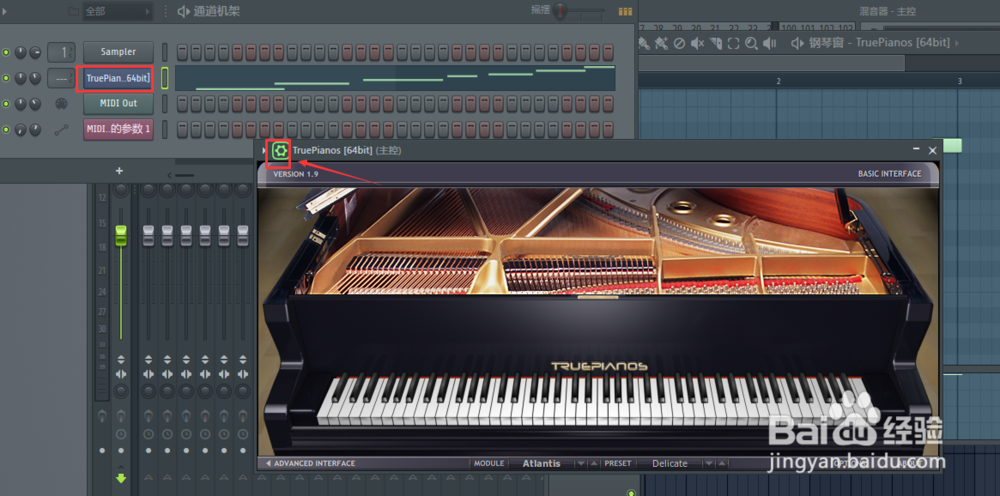Minimize the TruePianos plugin window
This screenshot has height=496, width=1000.
tap(916, 149)
